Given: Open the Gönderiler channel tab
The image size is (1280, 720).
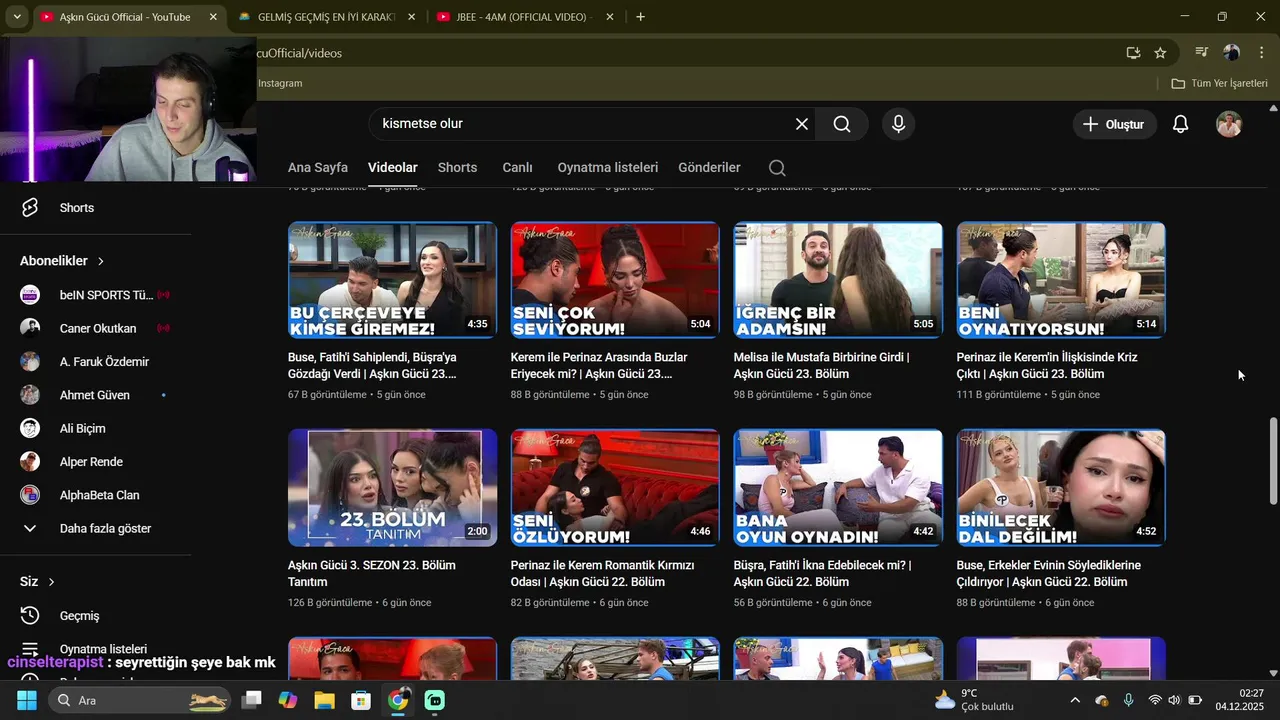Looking at the screenshot, I should 709,168.
